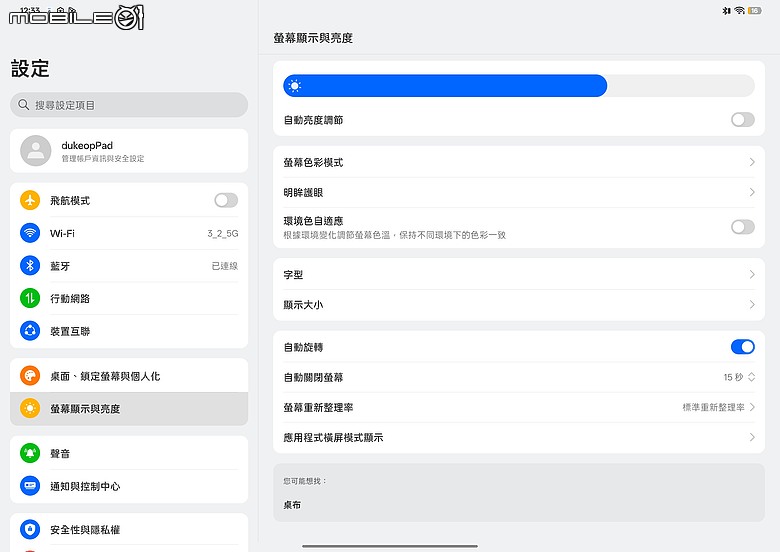The width and height of the screenshot is (780, 552).
Task: Select 飛航模式 in settings sidebar
Action: click(129, 200)
